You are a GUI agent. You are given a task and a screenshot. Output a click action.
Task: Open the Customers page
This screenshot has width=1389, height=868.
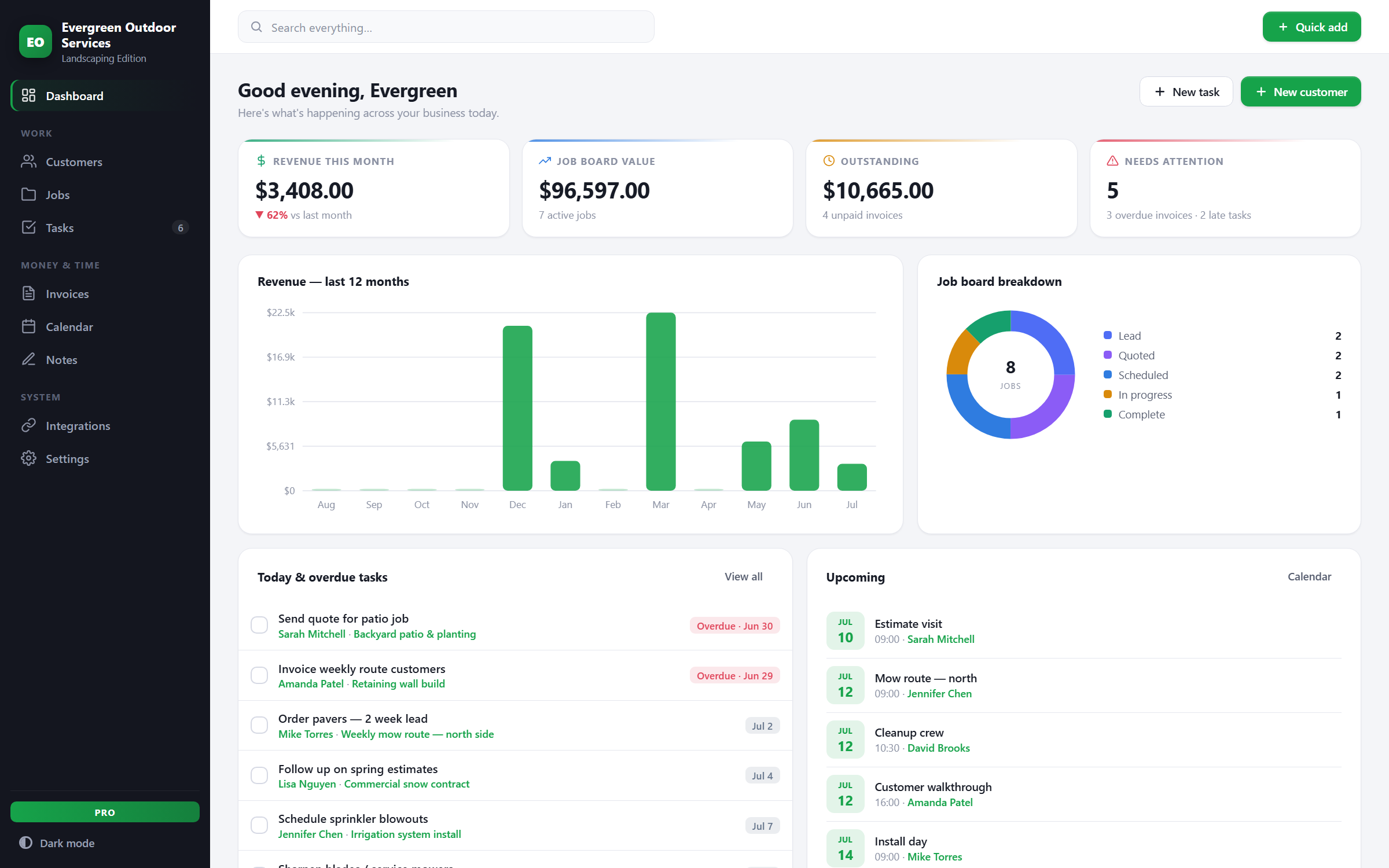(x=105, y=161)
